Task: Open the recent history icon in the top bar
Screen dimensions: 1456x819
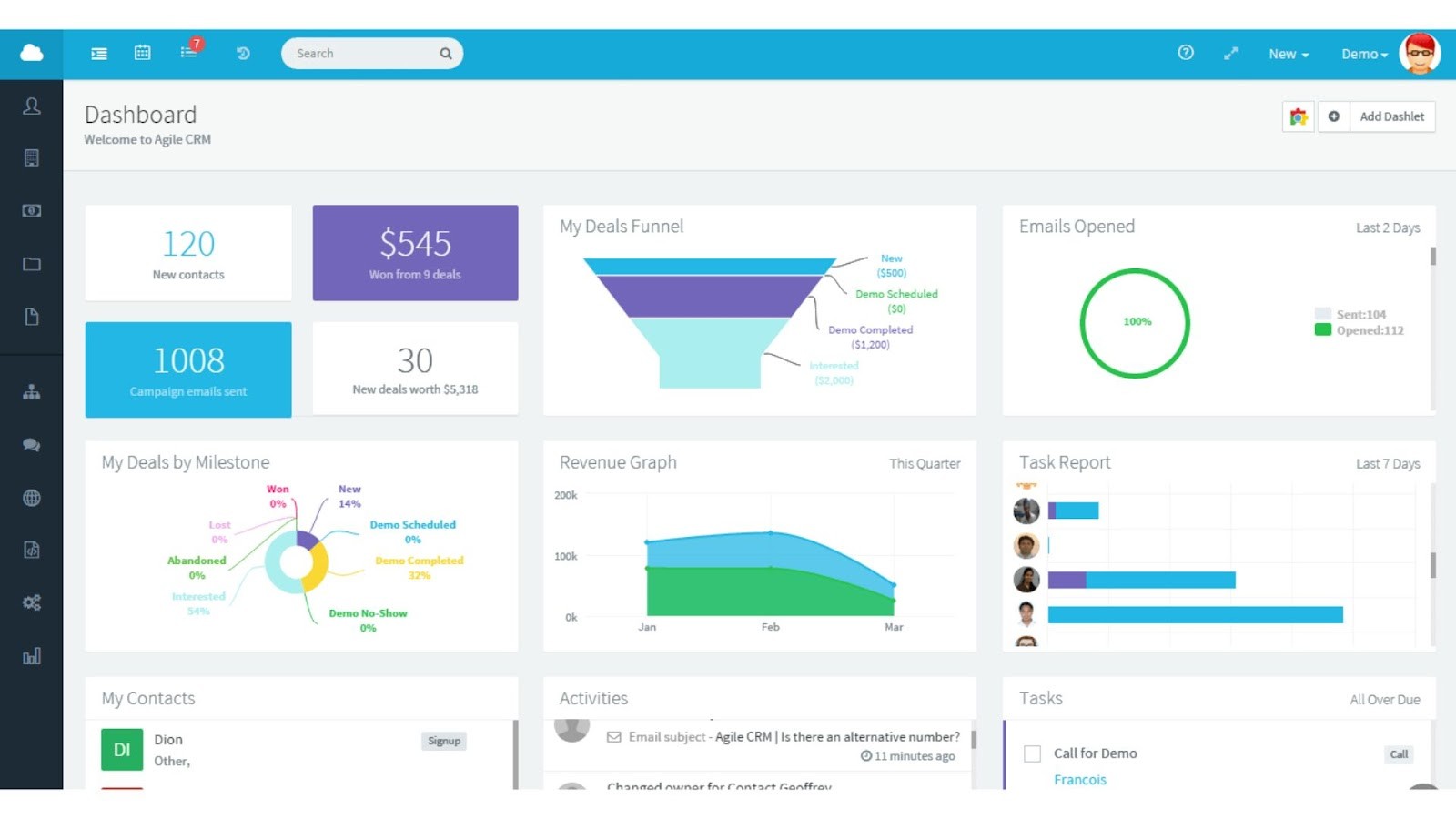Action: click(242, 53)
